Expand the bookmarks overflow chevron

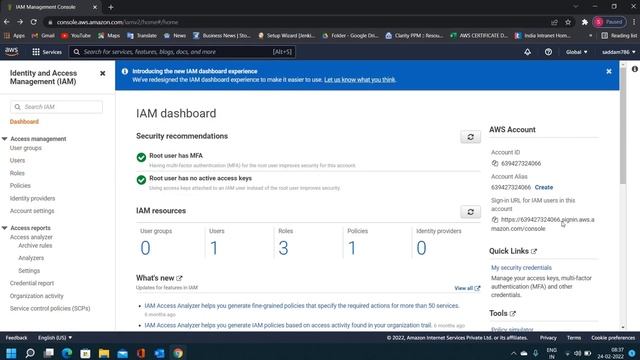(x=590, y=36)
